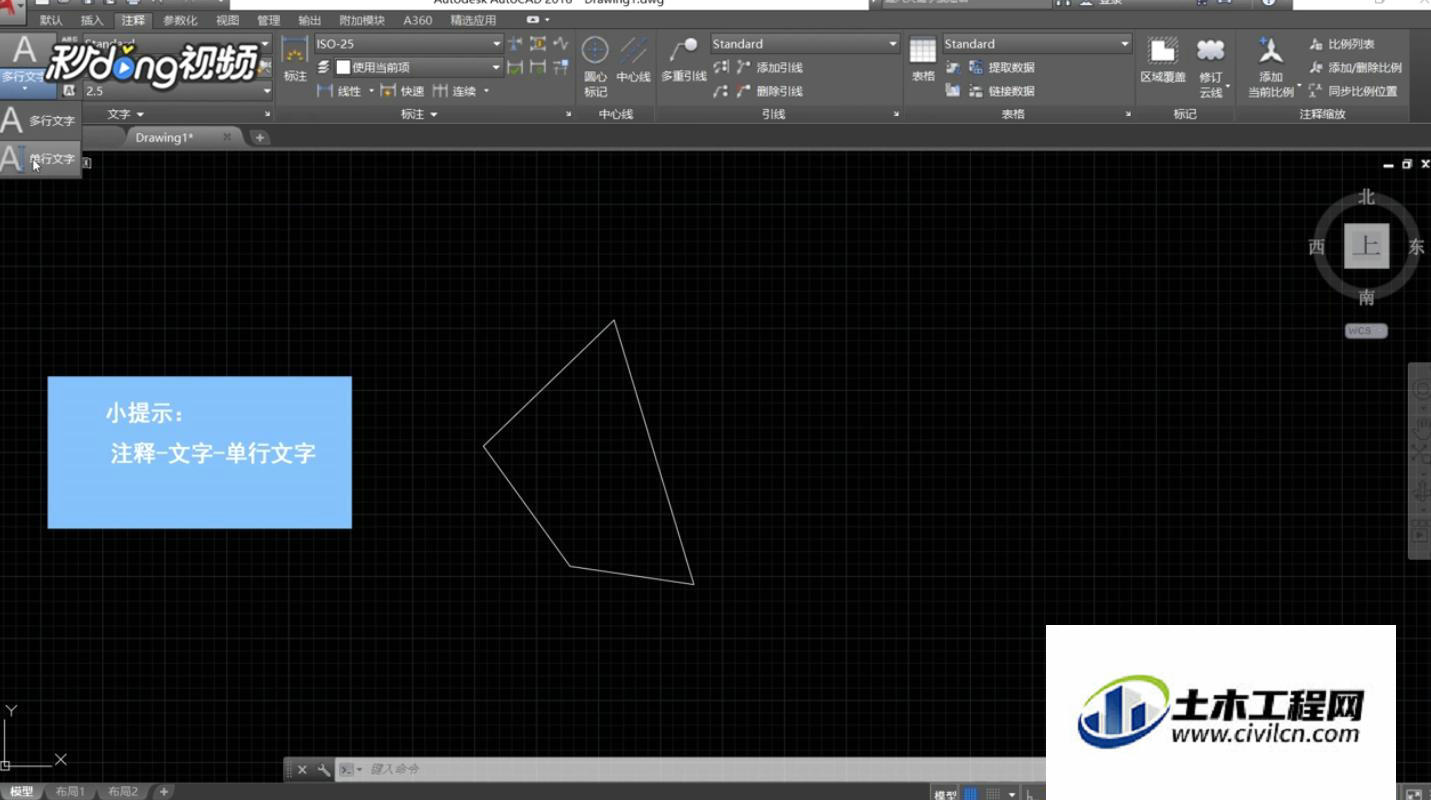Open the 线性 dimension type arrow
The width and height of the screenshot is (1431, 800).
click(371, 91)
